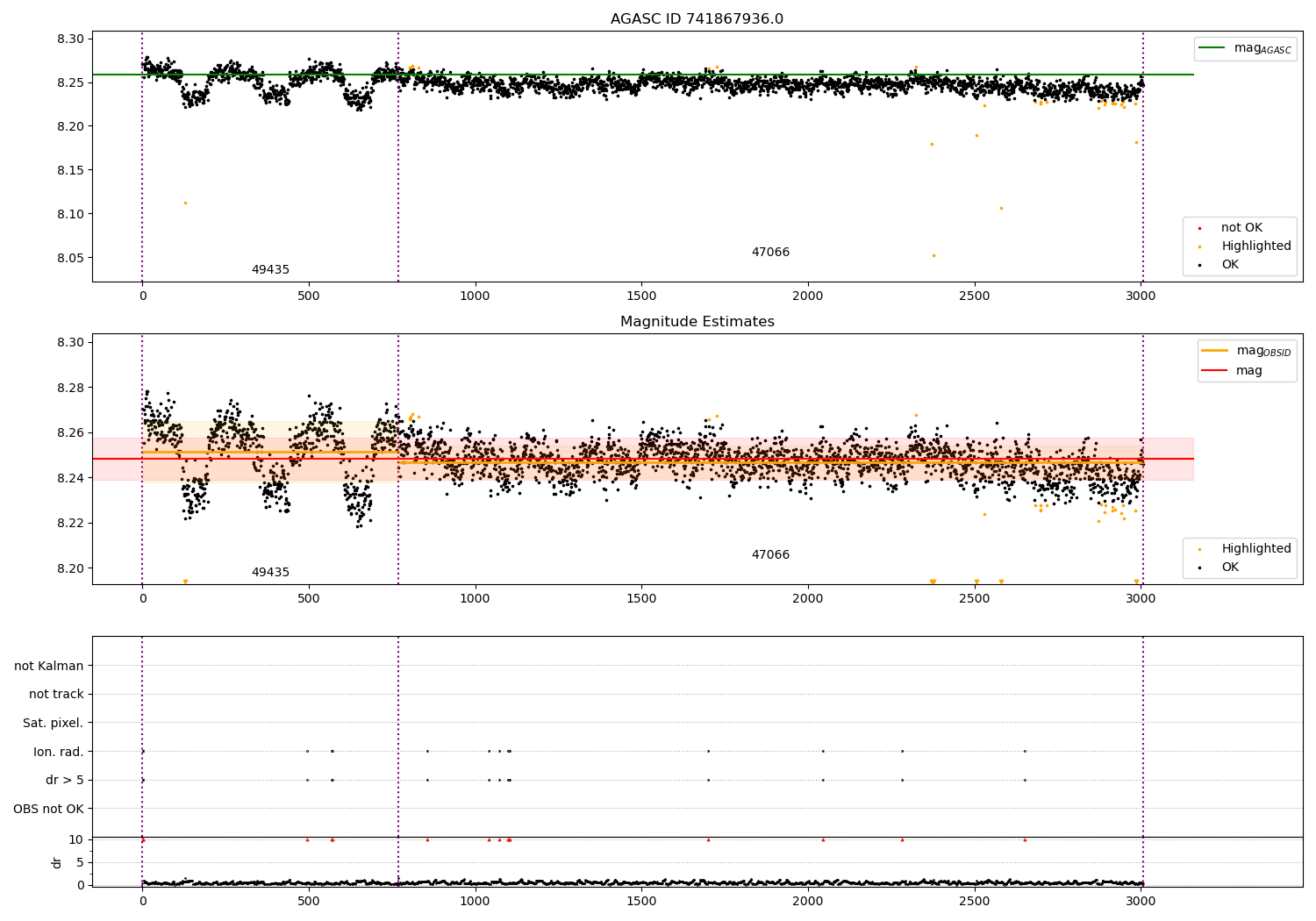Image resolution: width=1316 pixels, height=921 pixels.
Task: Click 'OK' legend entry in Magnitude Estimates plot
Action: pos(1230,568)
